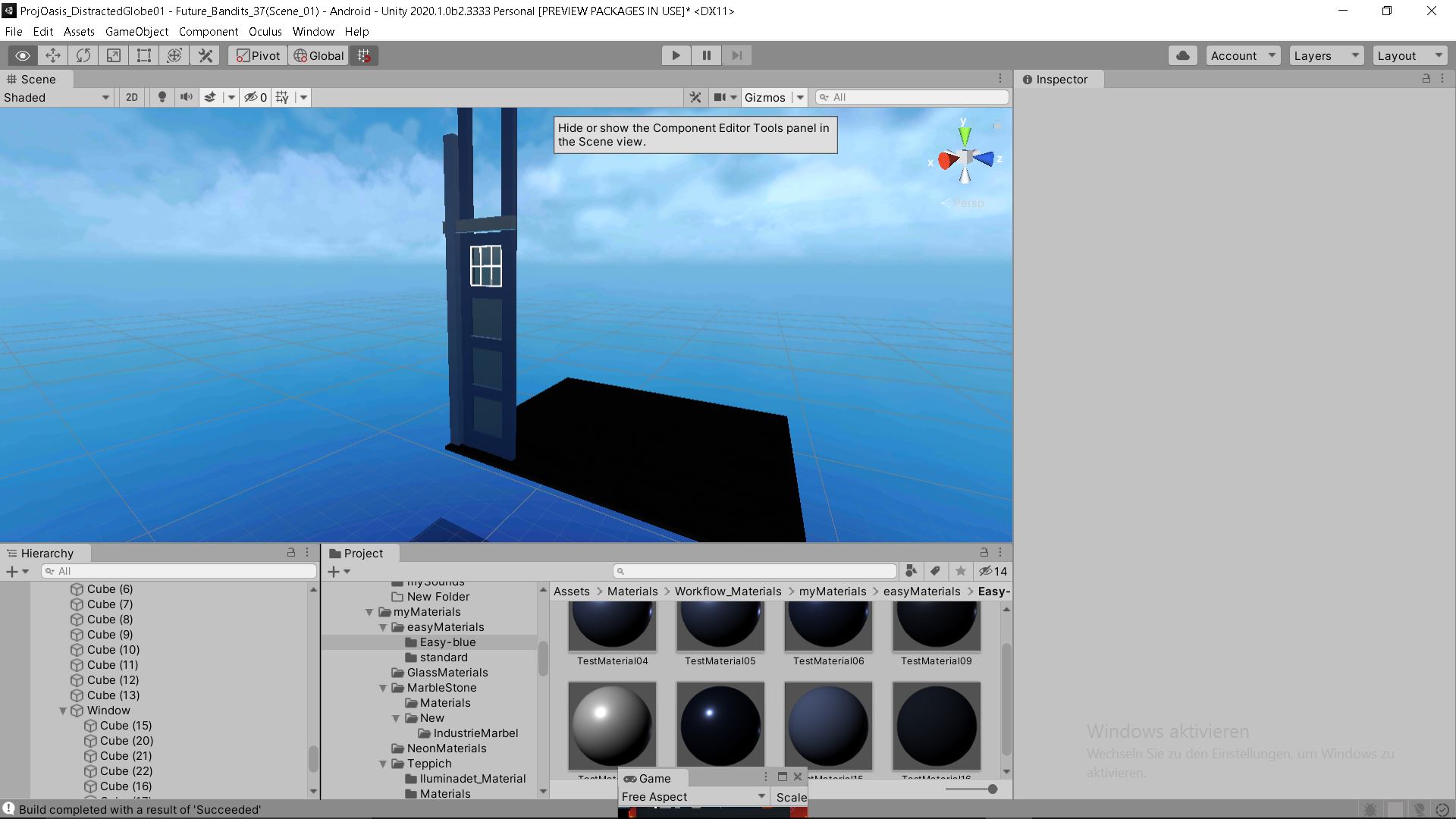Click the Project panel search field

point(755,571)
